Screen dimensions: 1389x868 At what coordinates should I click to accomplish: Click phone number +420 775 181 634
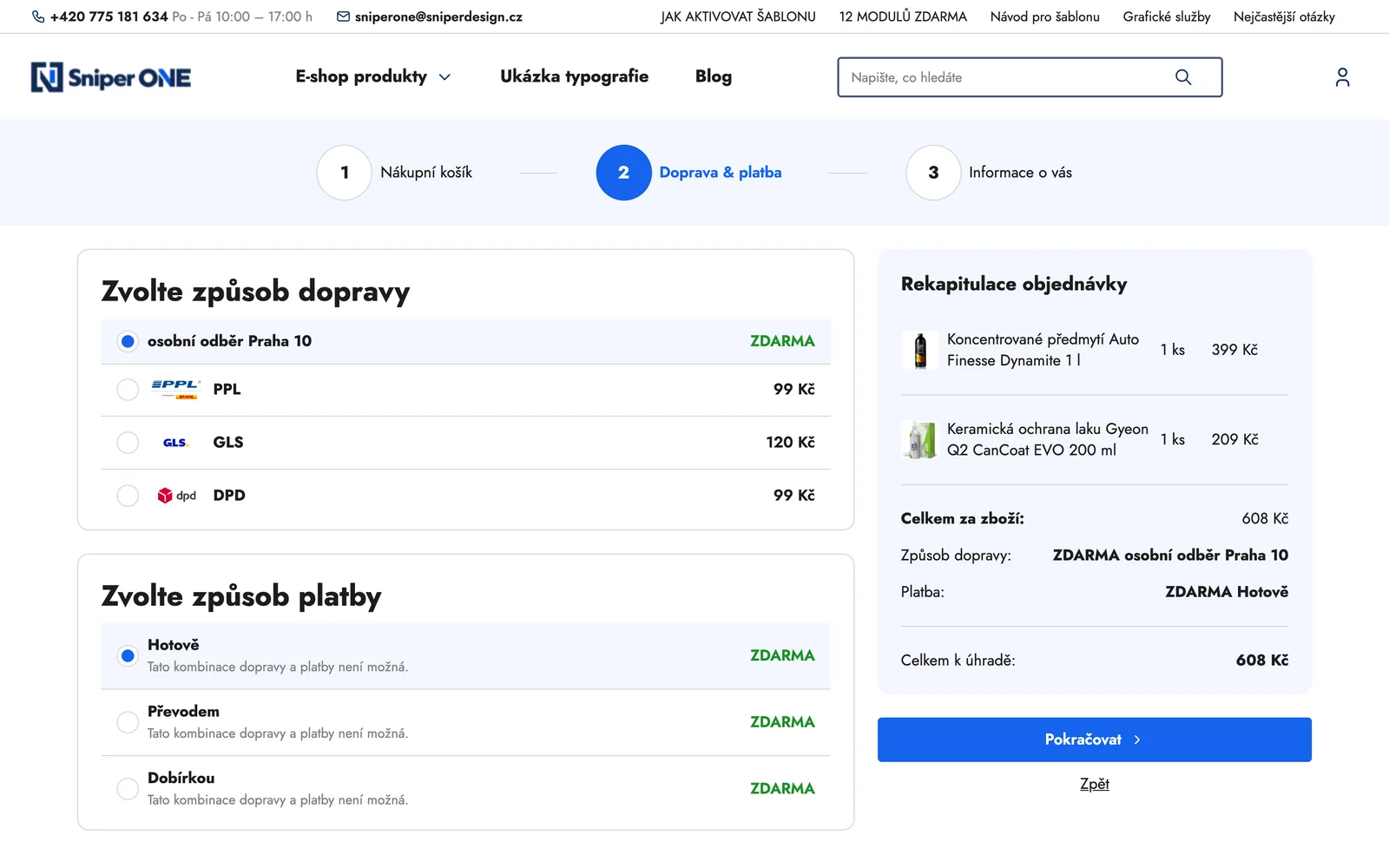coord(109,16)
